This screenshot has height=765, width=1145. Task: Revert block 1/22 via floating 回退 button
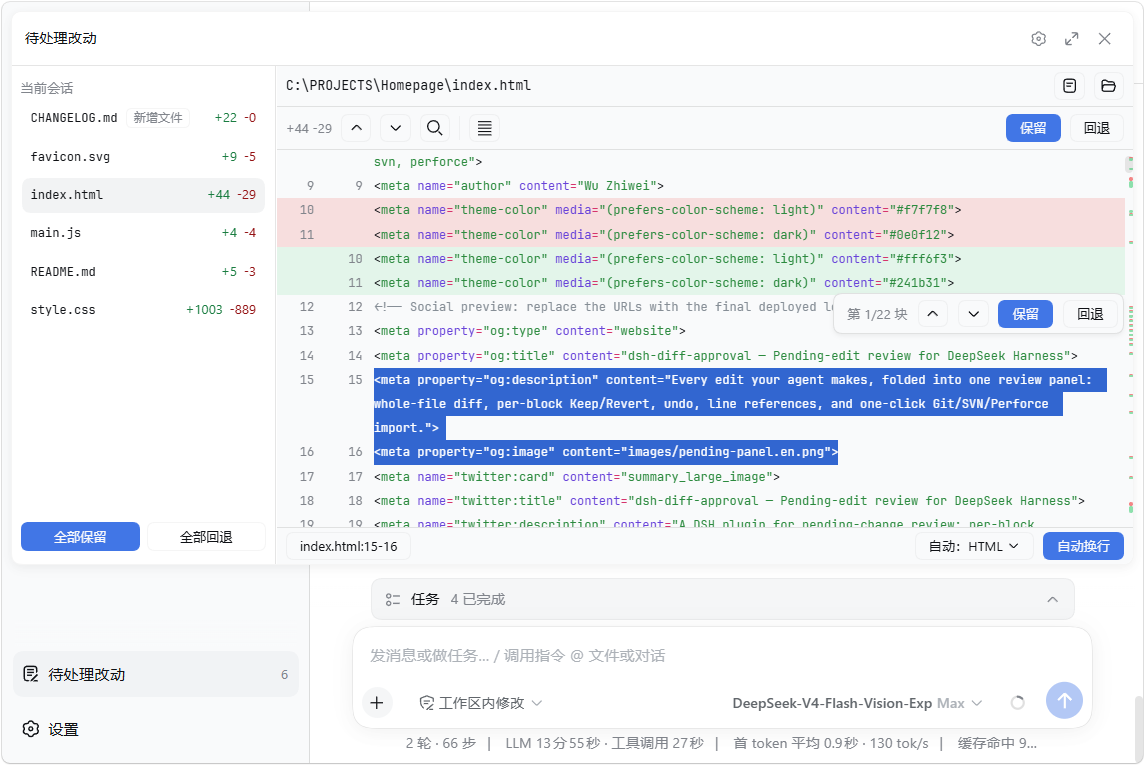[1090, 314]
